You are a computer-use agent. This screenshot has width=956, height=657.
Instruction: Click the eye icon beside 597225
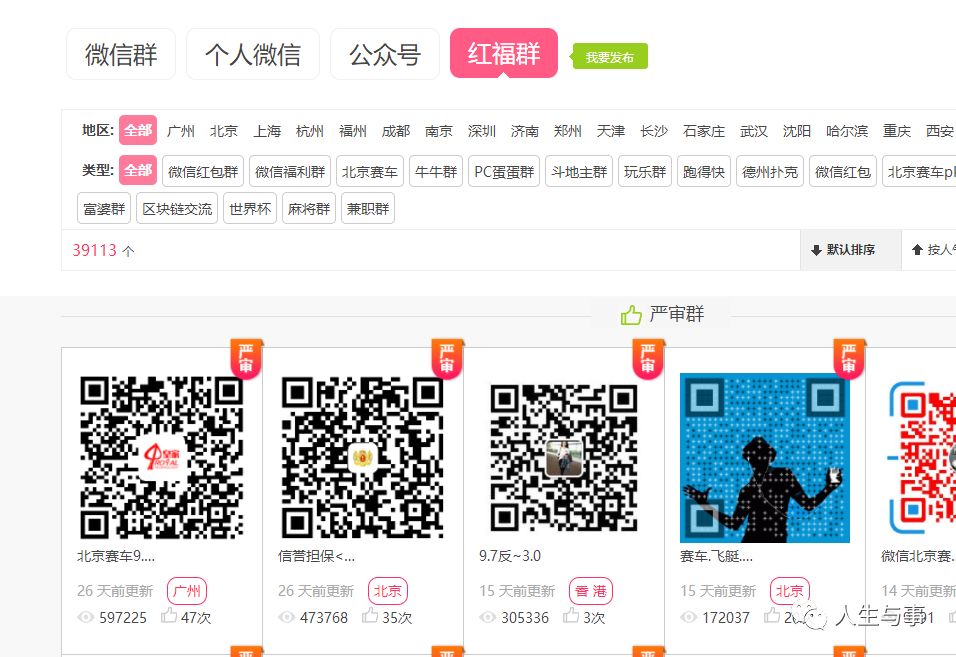[x=85, y=617]
